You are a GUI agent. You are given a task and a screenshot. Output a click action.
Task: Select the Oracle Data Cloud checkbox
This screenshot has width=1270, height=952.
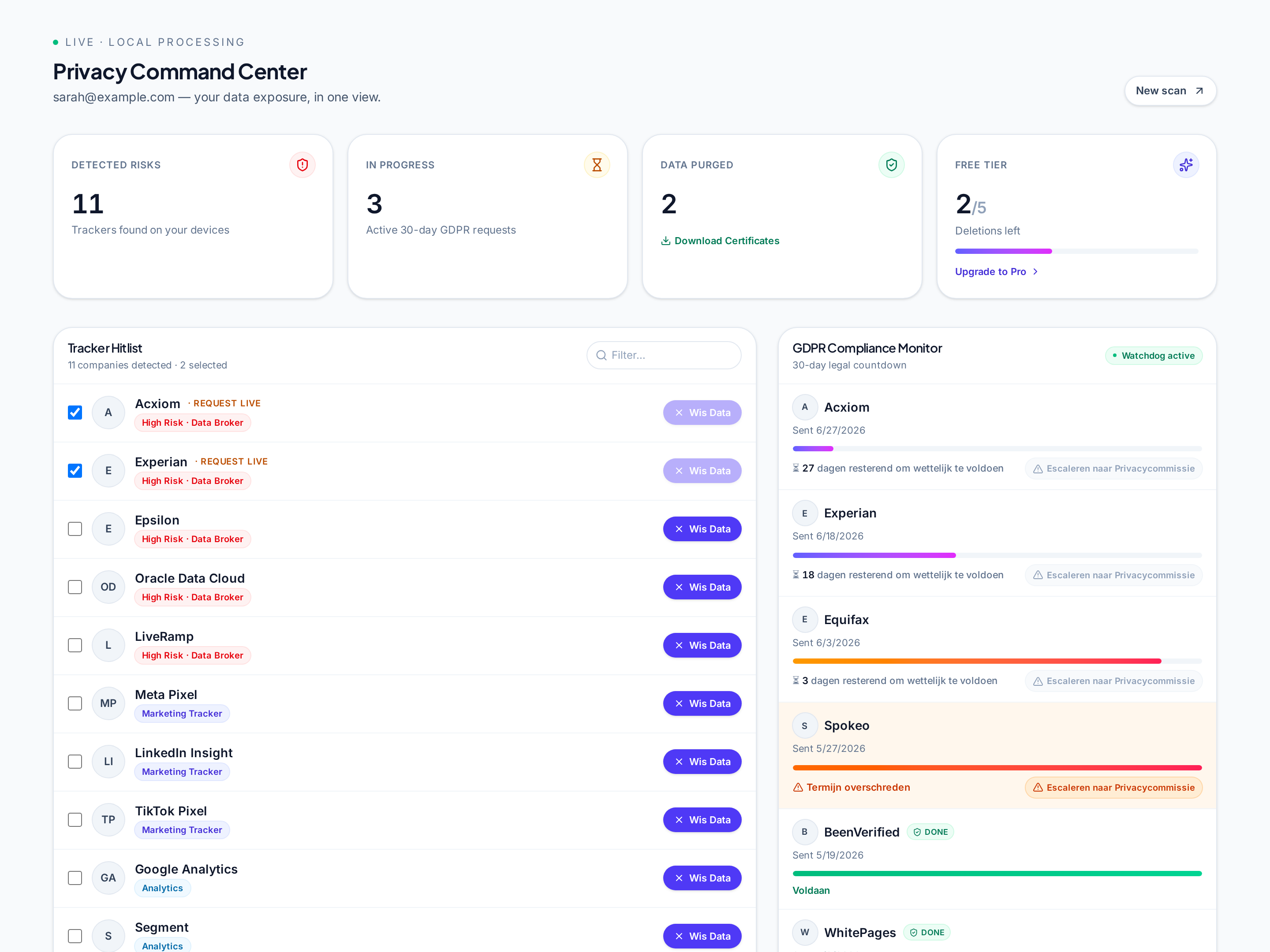(x=75, y=587)
